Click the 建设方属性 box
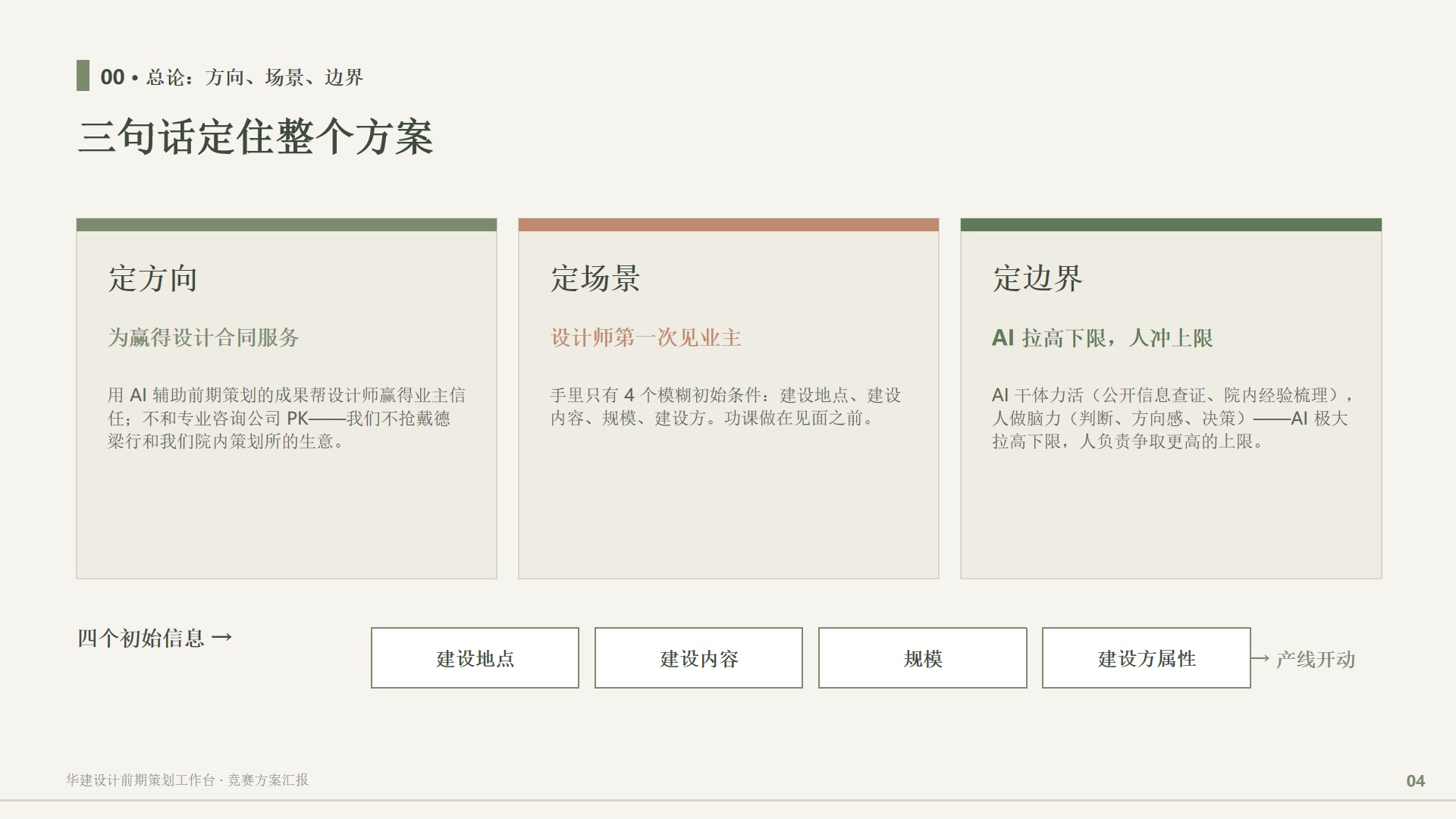 tap(1147, 658)
